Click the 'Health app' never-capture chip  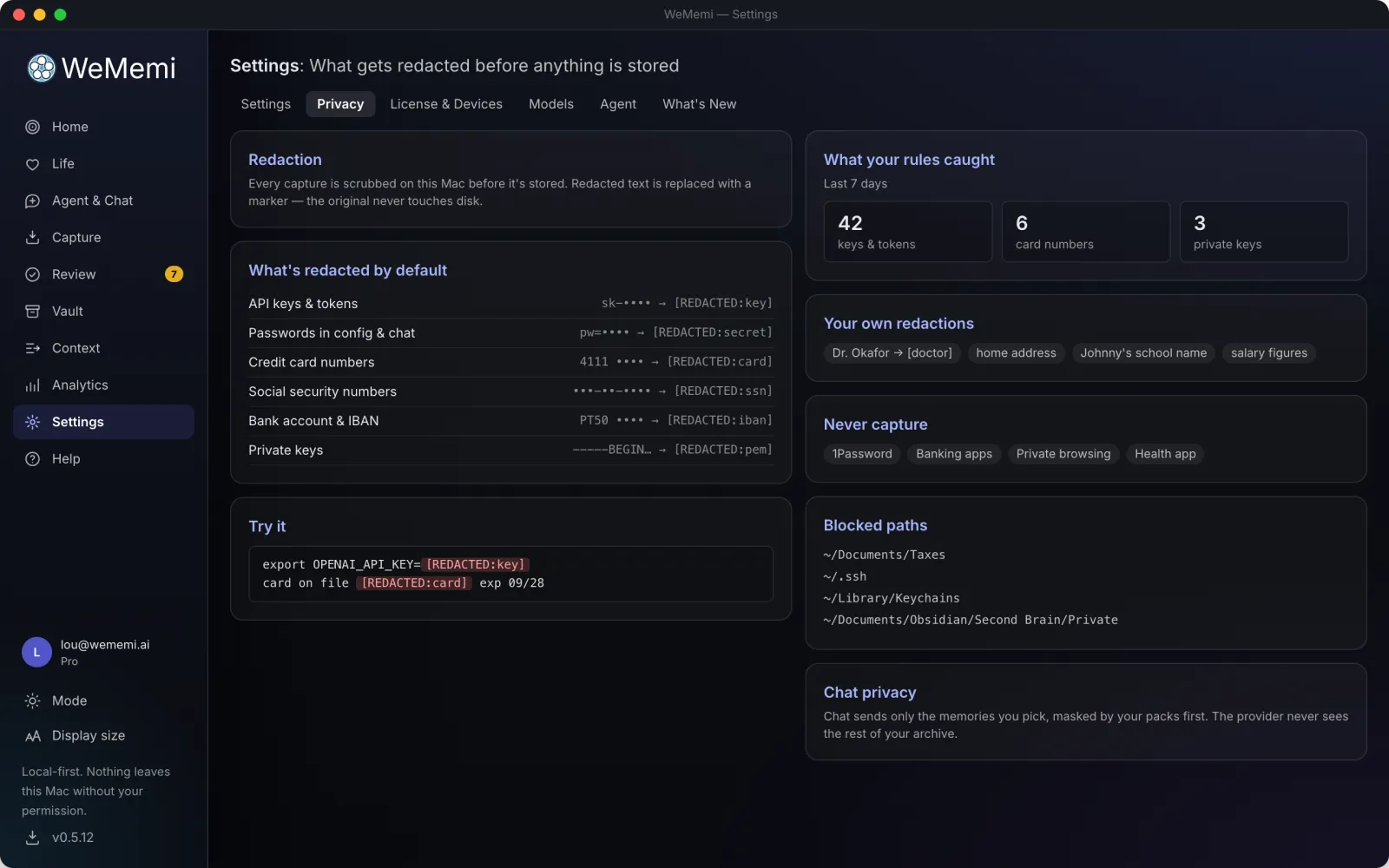1164,454
